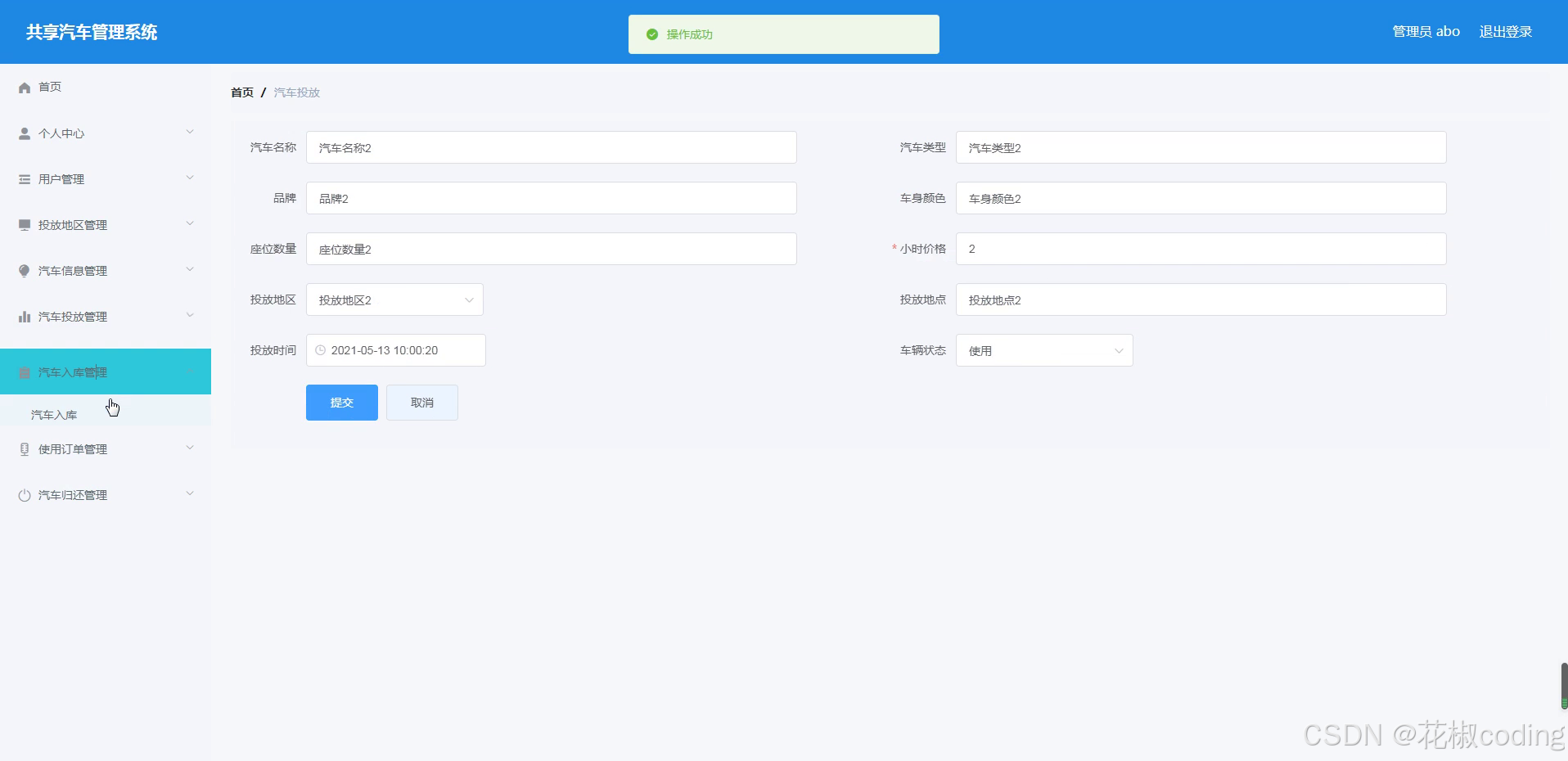Expand the 投放地区管理 chevron
Viewport: 1568px width, 761px height.
(x=190, y=223)
